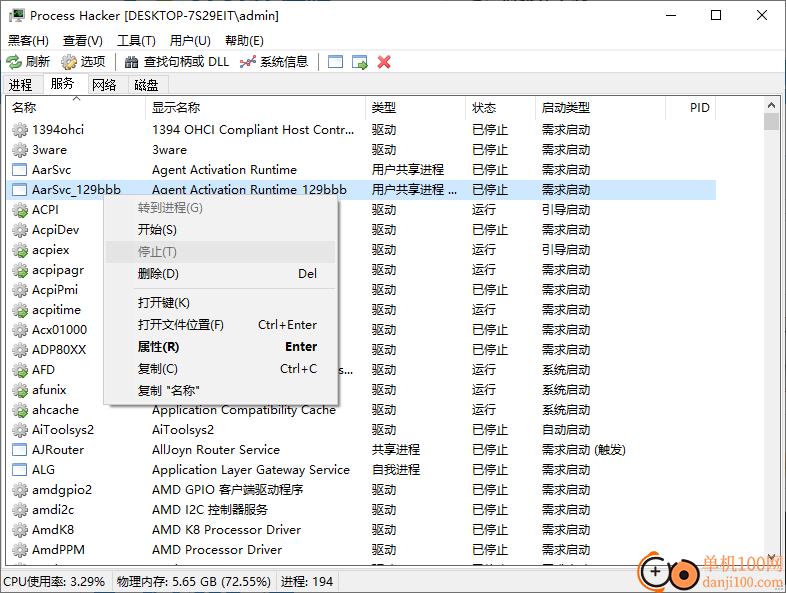
Task: Select the AmdK8 service row
Action: (x=361, y=530)
